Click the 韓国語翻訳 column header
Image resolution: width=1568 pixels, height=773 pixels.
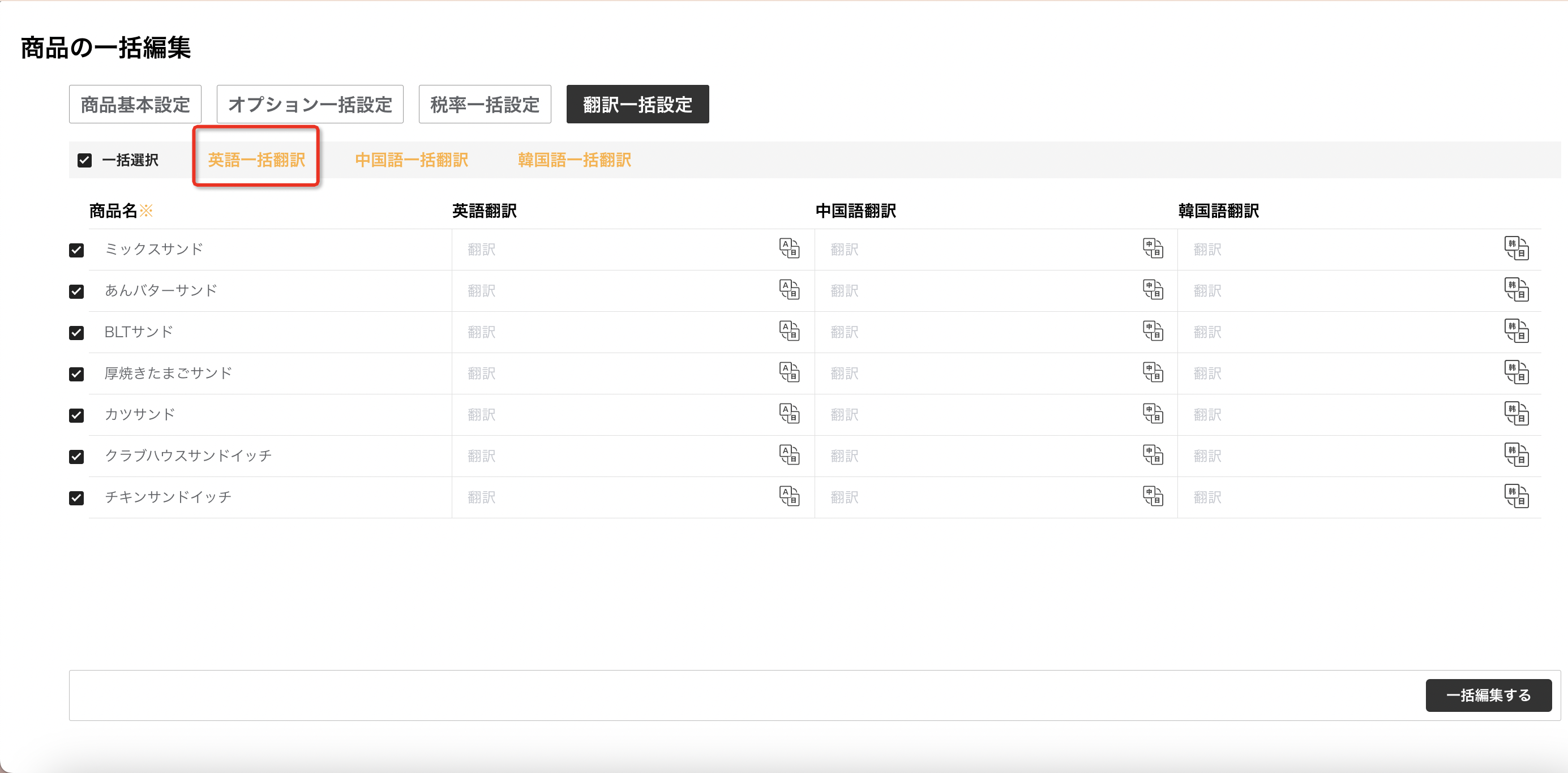[1219, 211]
